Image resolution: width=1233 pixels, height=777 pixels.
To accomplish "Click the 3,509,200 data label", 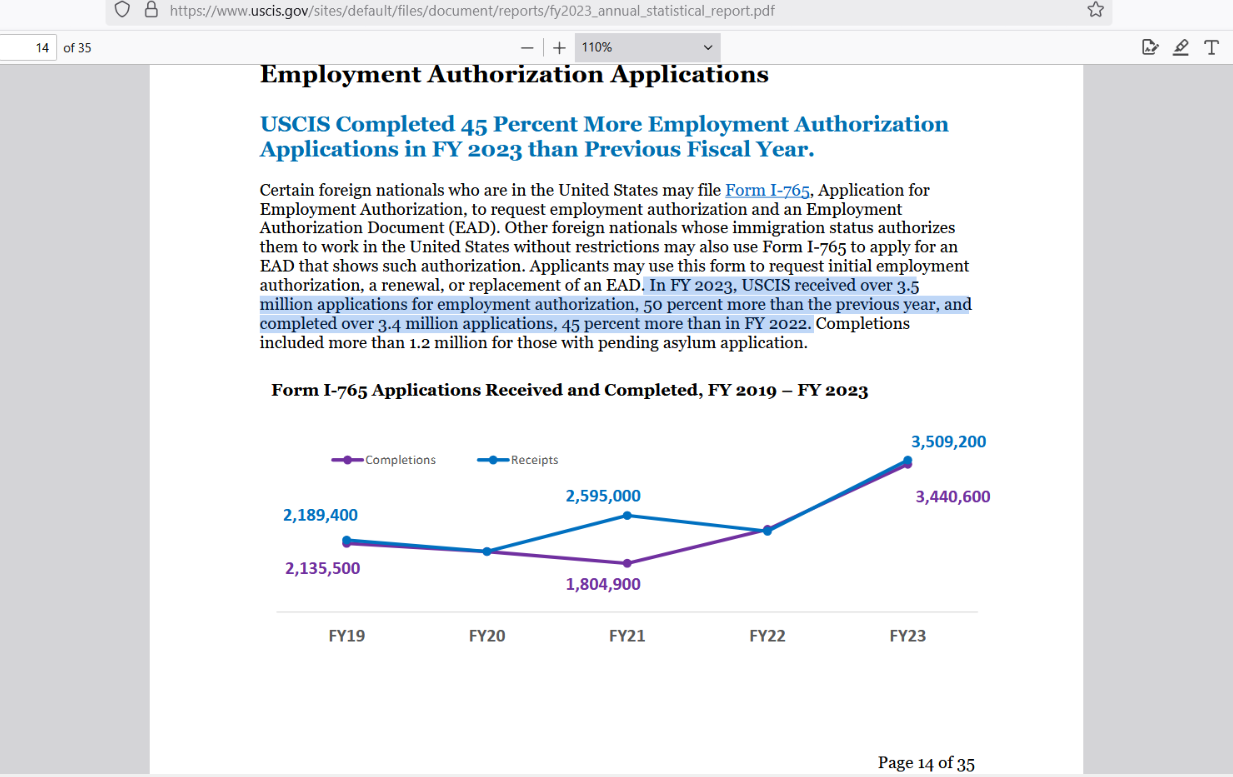I will tap(948, 441).
